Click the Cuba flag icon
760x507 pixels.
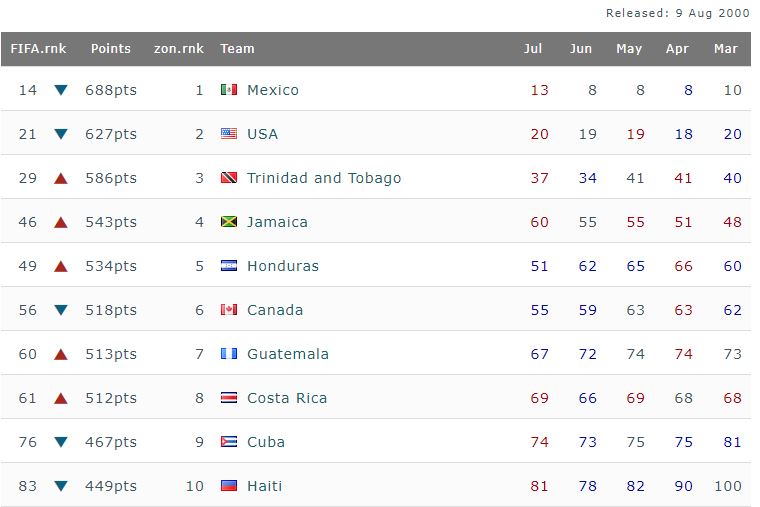(x=229, y=442)
